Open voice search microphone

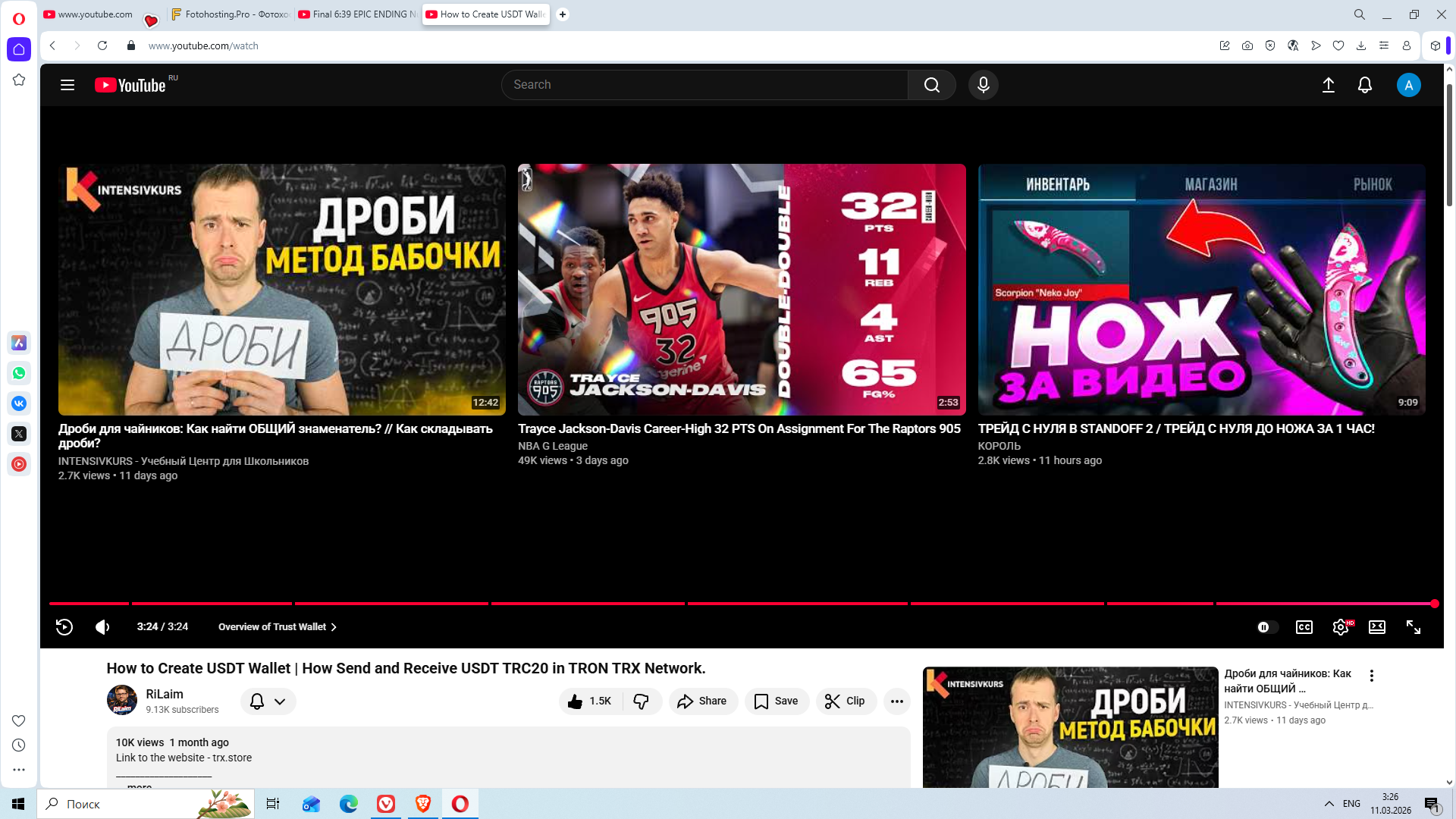(983, 85)
